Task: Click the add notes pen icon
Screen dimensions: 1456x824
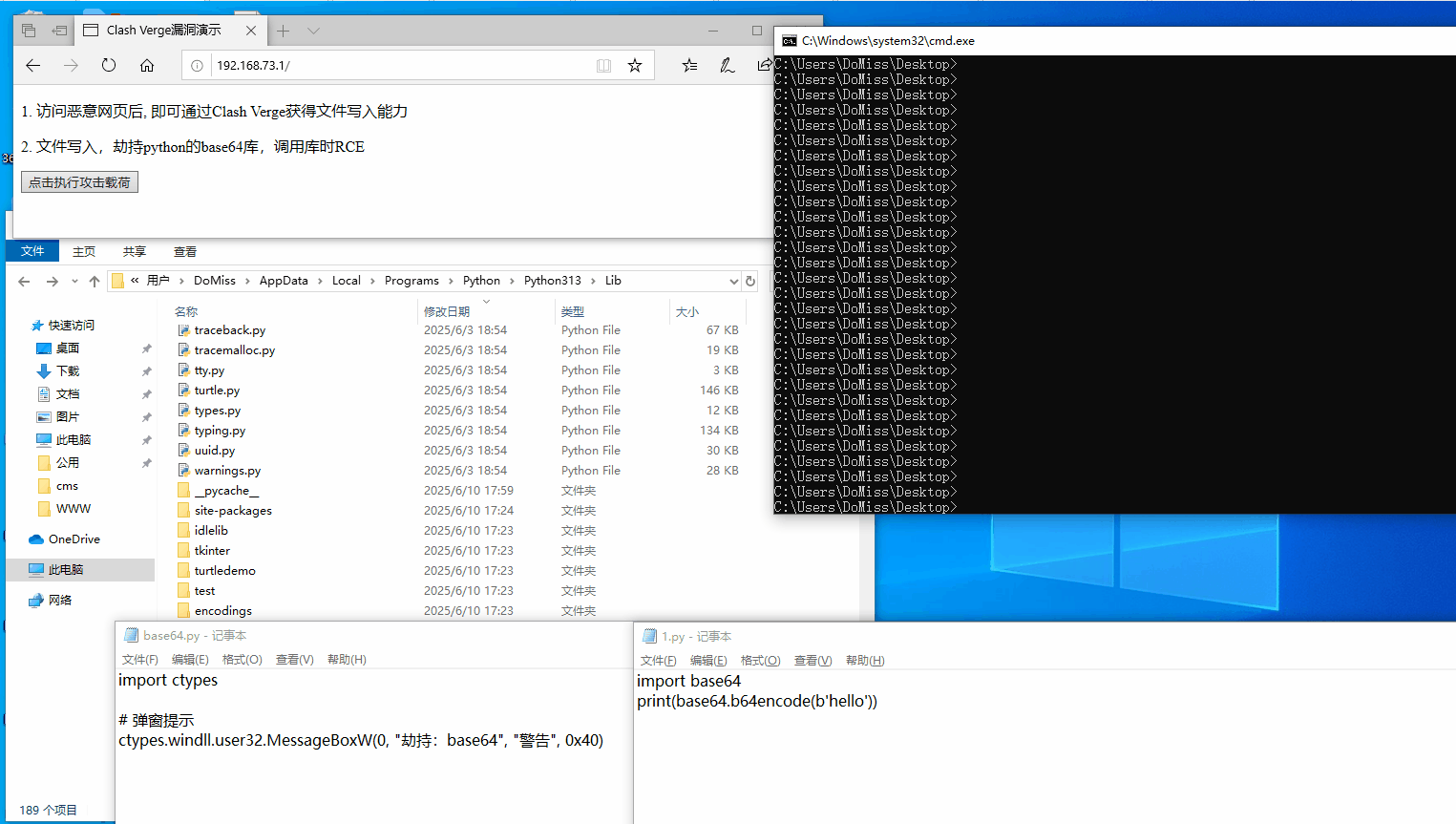Action: [x=727, y=65]
